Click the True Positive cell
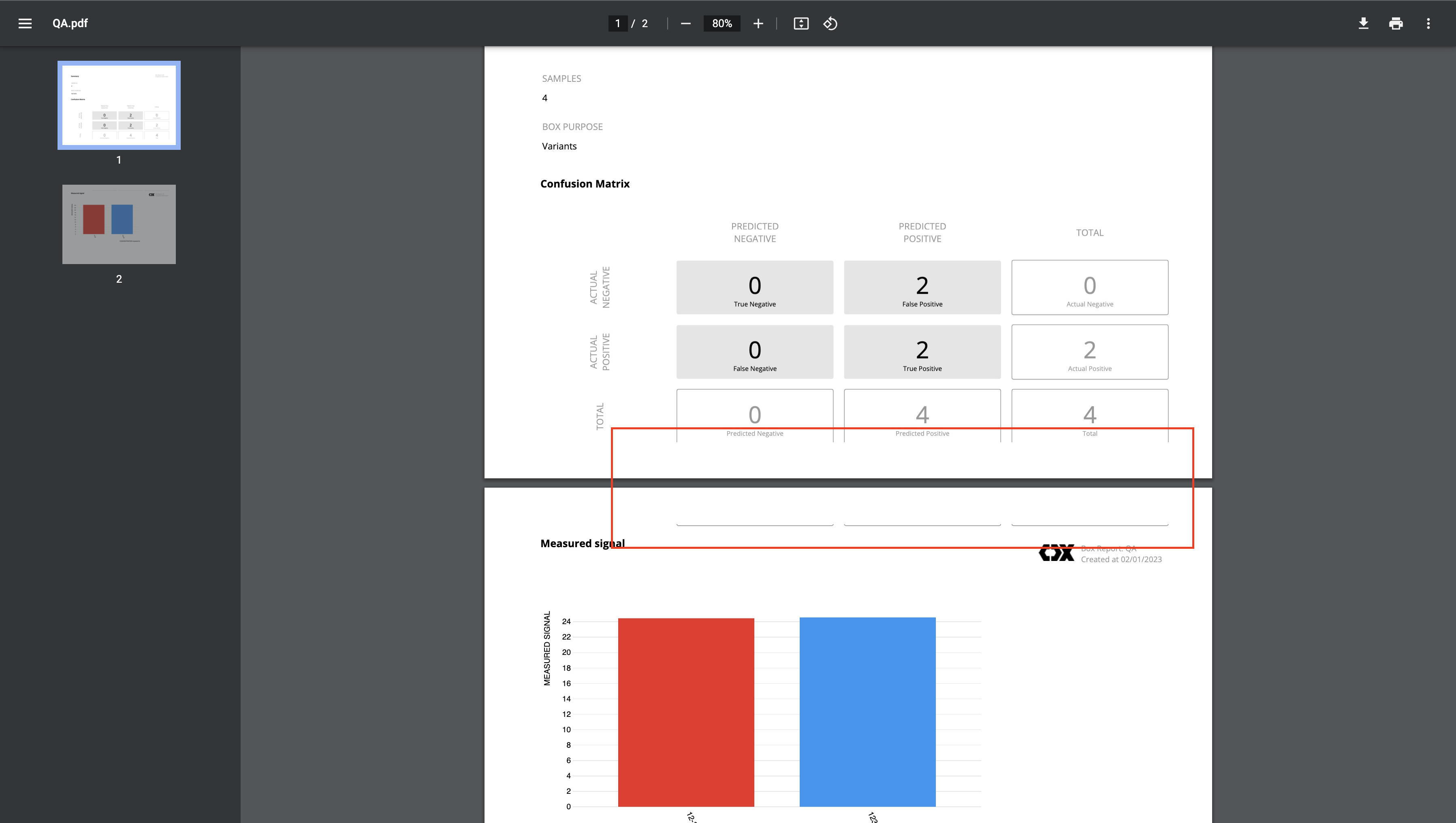1456x823 pixels. tap(922, 352)
